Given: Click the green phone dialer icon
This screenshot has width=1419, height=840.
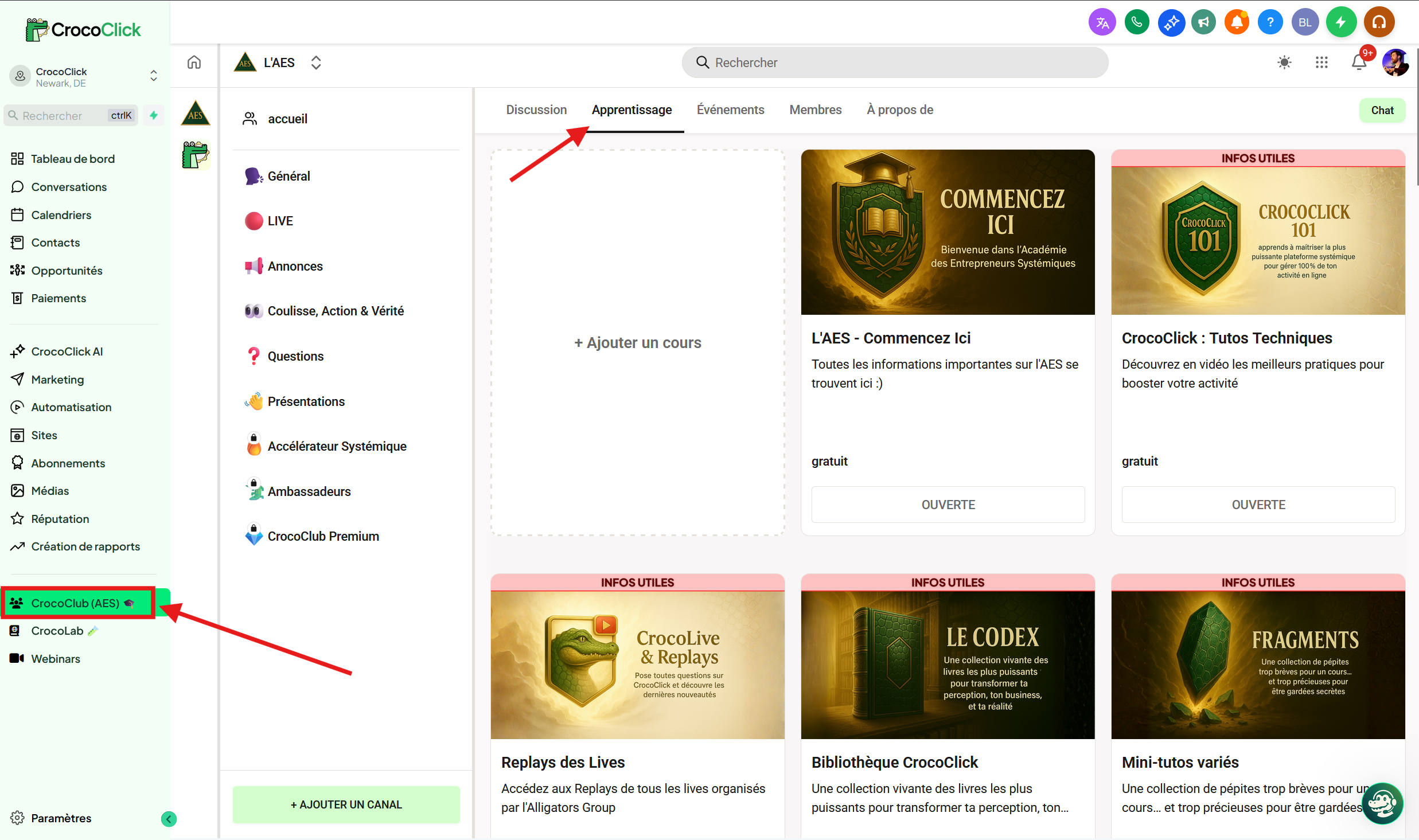Looking at the screenshot, I should pyautogui.click(x=1136, y=22).
